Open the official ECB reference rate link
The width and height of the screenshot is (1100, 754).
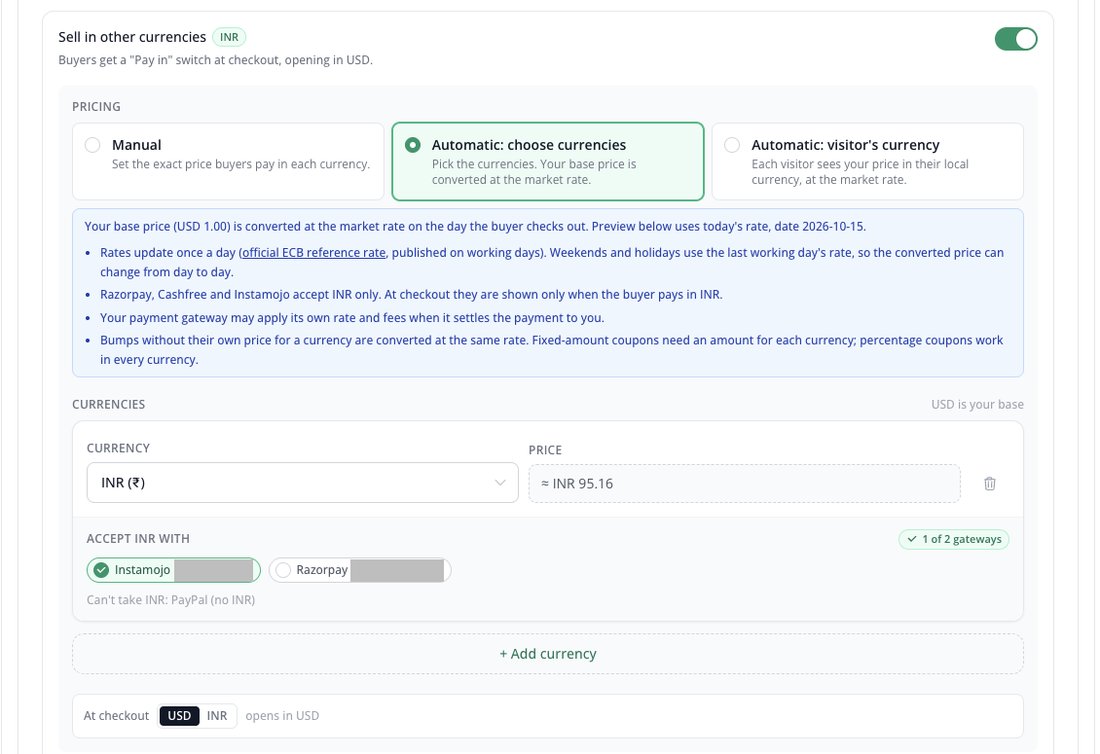[x=314, y=253]
